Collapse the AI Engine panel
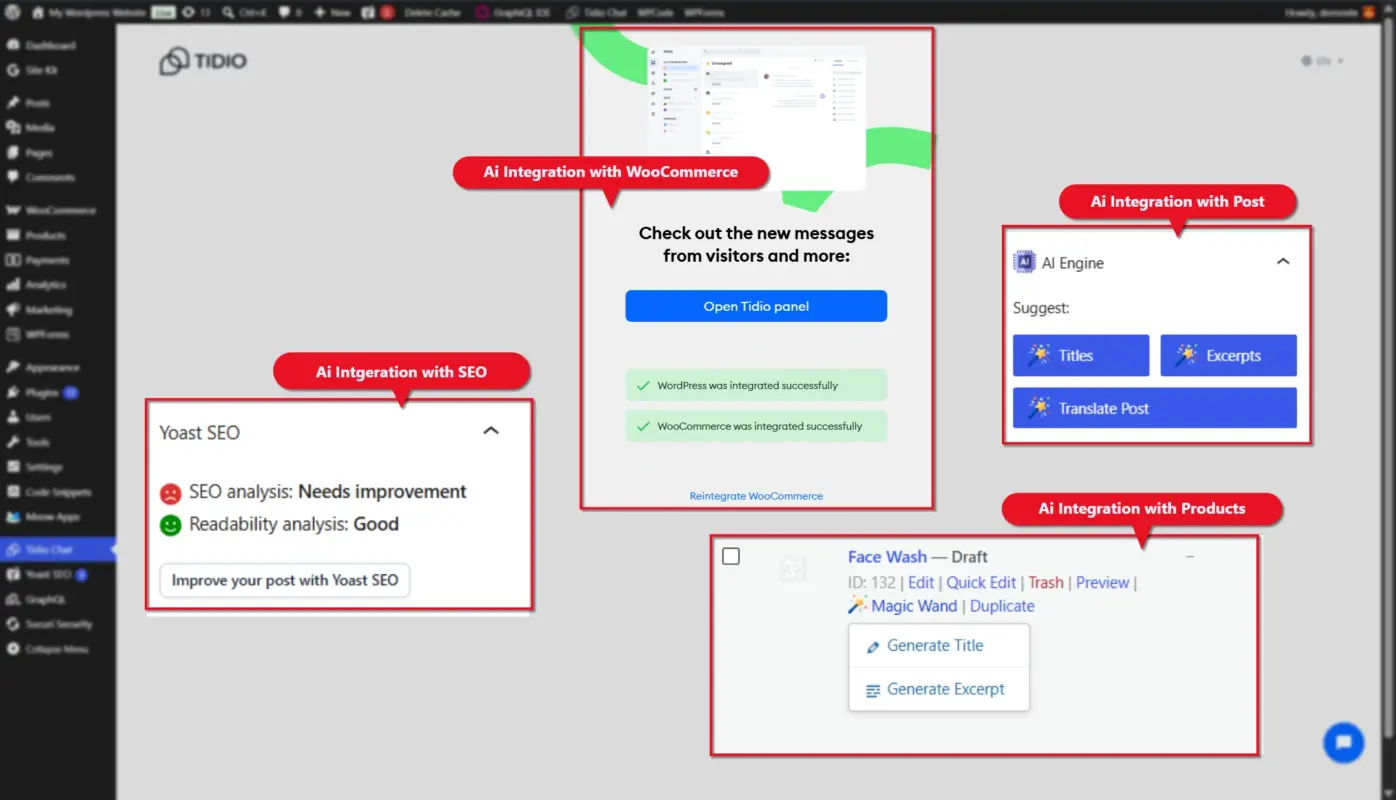Image resolution: width=1396 pixels, height=800 pixels. pos(1283,261)
